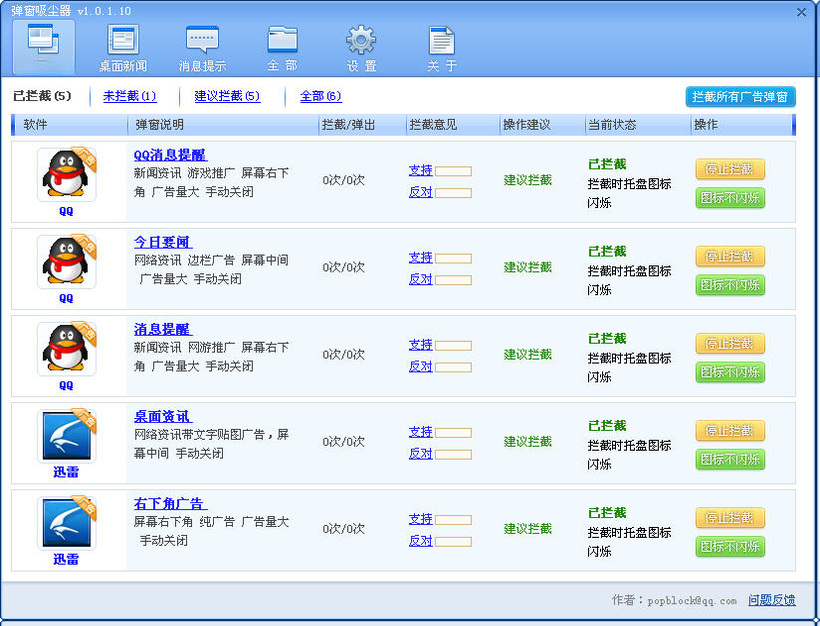The image size is (820, 626).
Task: Click the 0次/0次 count in 桌面资讯 row
Action: click(343, 442)
